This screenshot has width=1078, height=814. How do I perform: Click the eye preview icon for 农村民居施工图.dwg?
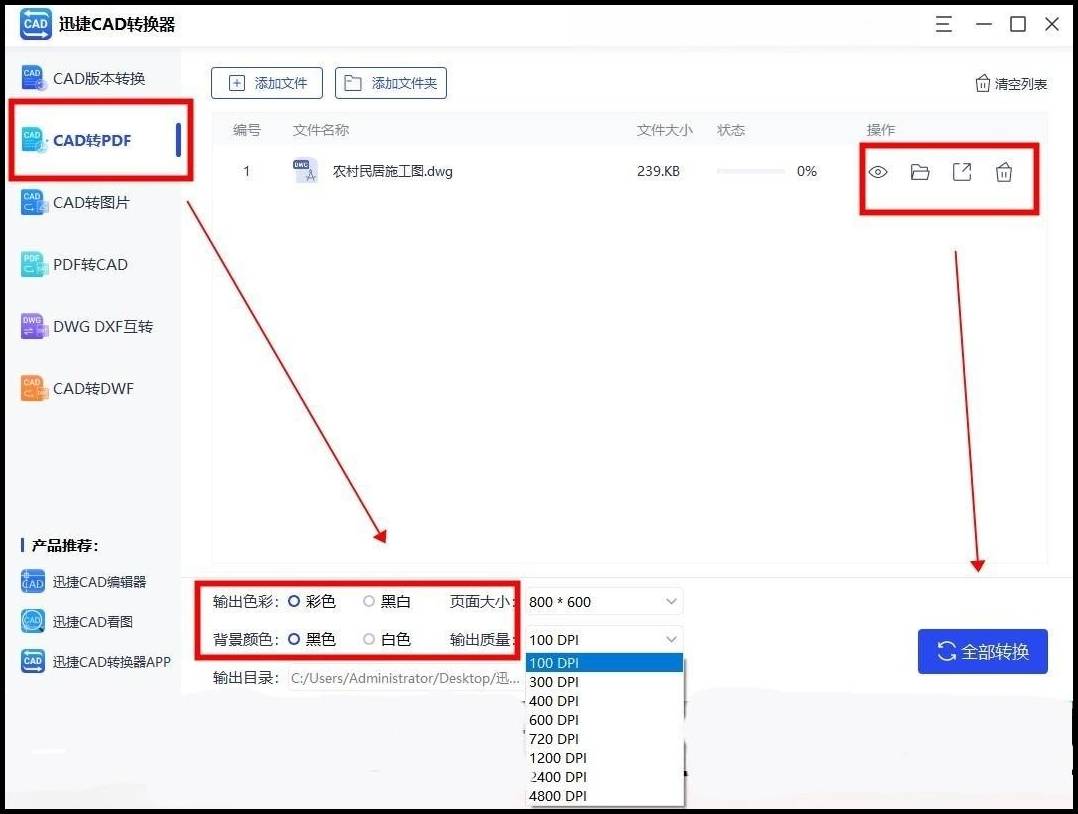point(878,172)
